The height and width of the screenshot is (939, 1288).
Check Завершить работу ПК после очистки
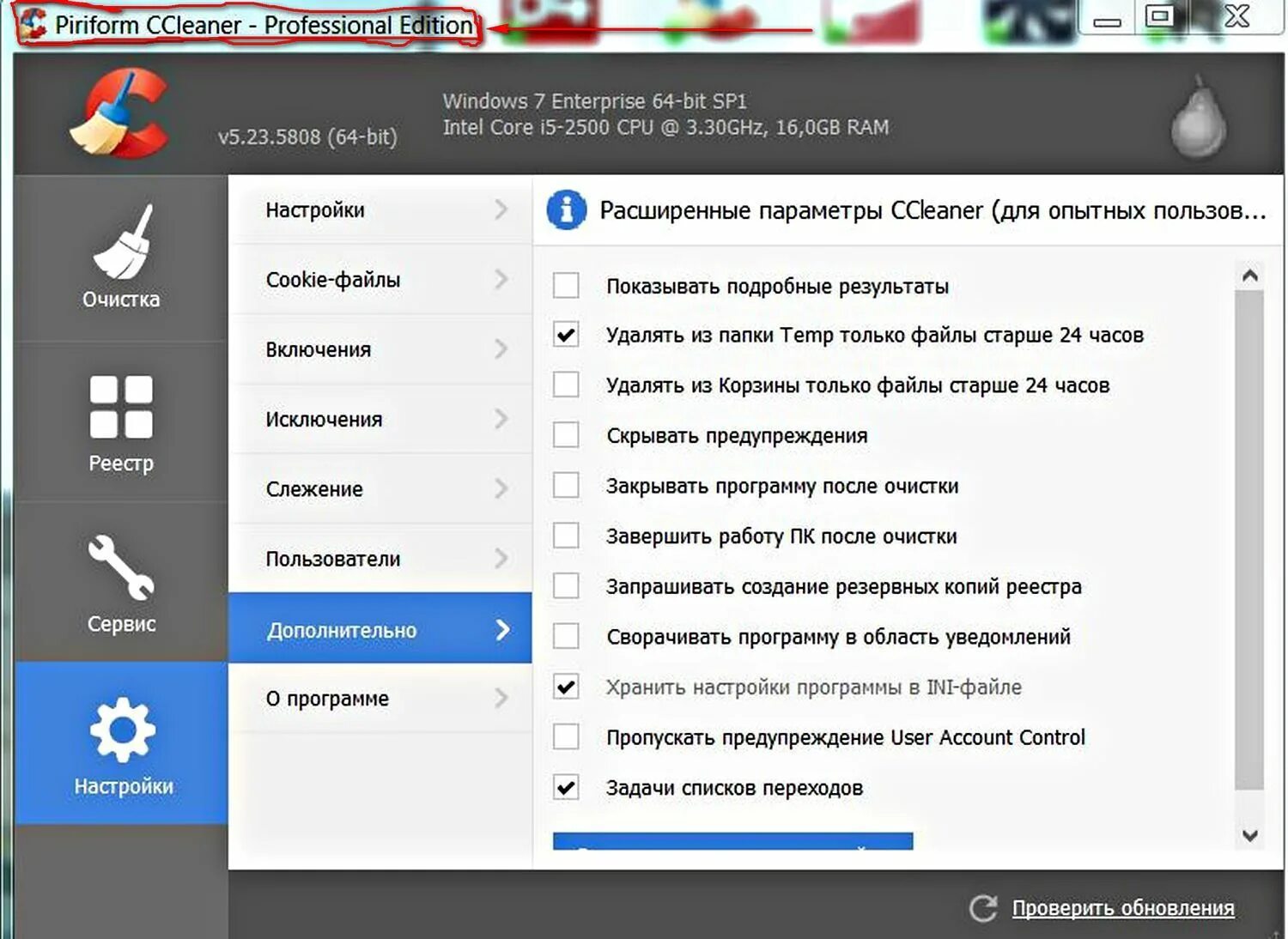[566, 536]
